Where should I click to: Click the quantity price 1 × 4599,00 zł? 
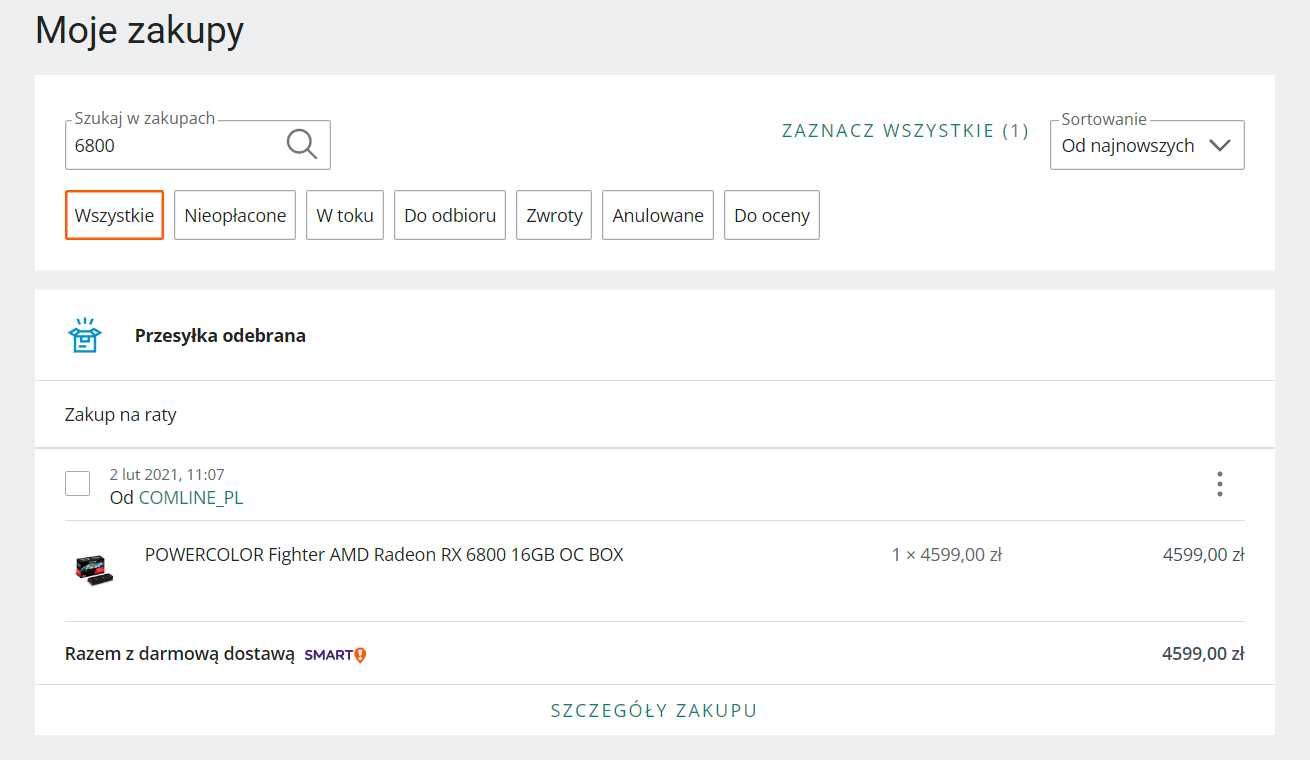[x=947, y=555]
